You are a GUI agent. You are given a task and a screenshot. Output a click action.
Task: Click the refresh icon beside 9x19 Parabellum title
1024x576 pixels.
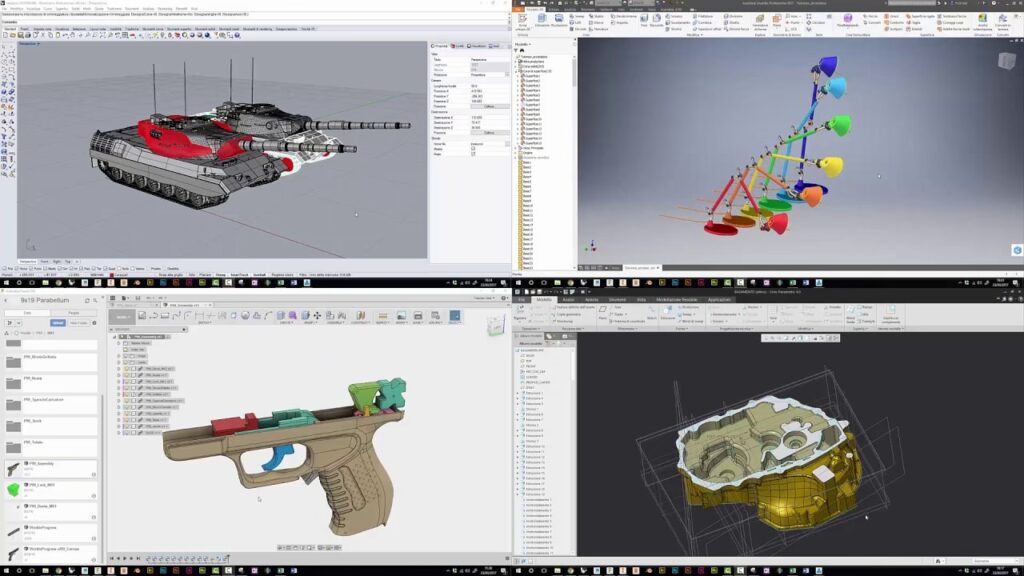tap(87, 300)
